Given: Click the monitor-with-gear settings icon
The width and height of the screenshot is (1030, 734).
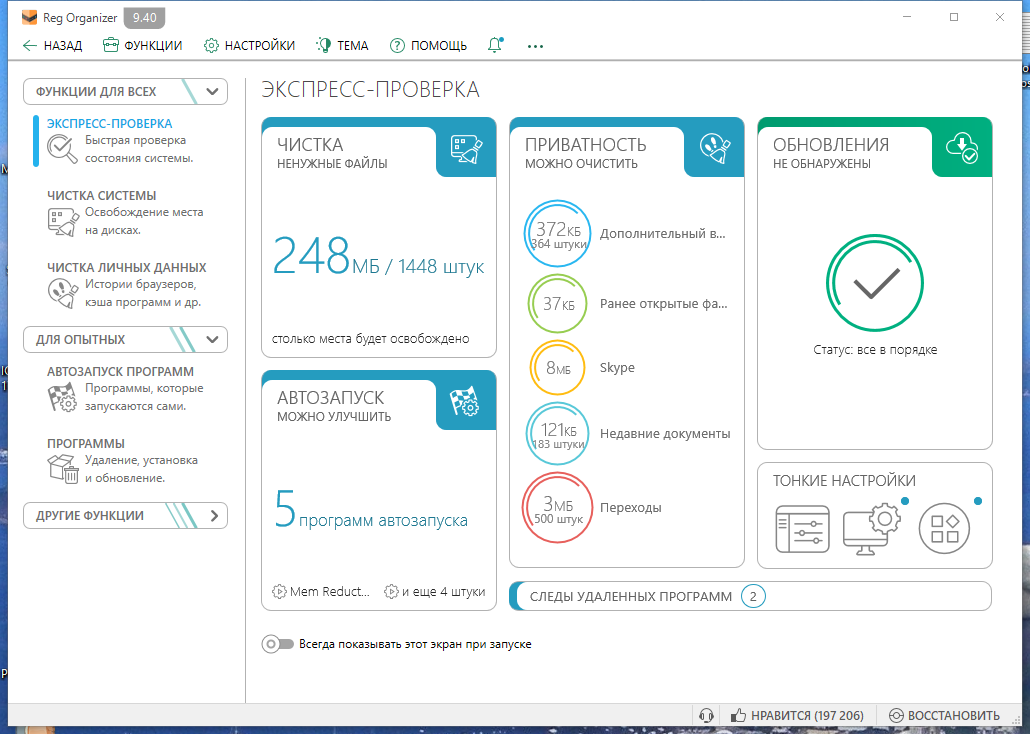Looking at the screenshot, I should 873,528.
